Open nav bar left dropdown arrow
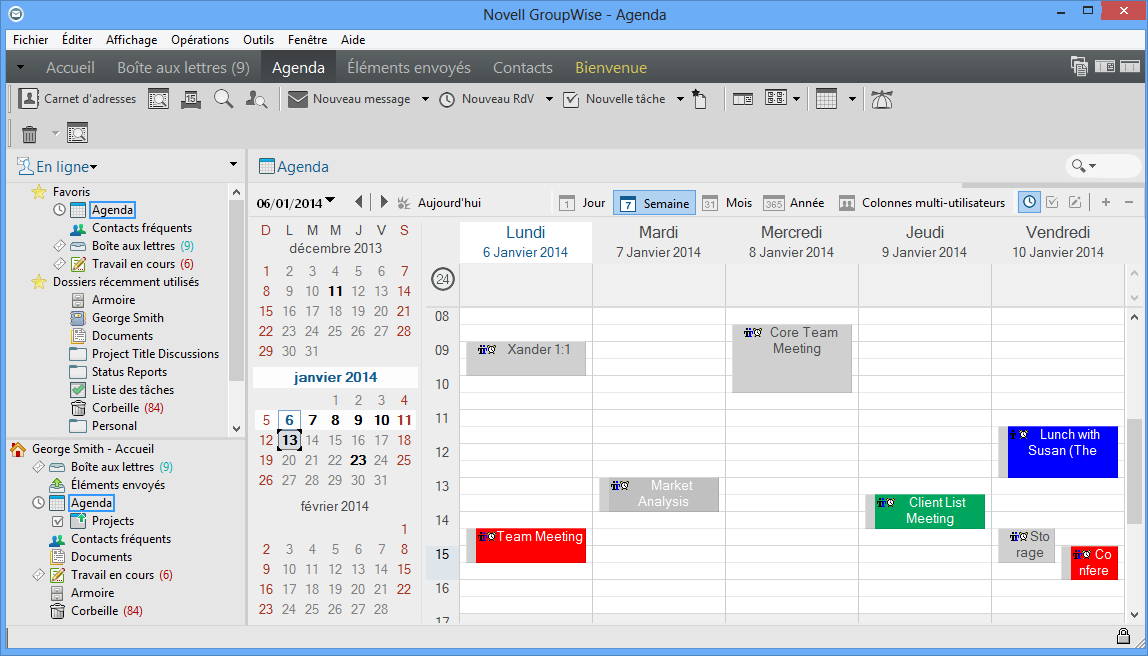Screen dimensions: 1148x656 [x=20, y=67]
